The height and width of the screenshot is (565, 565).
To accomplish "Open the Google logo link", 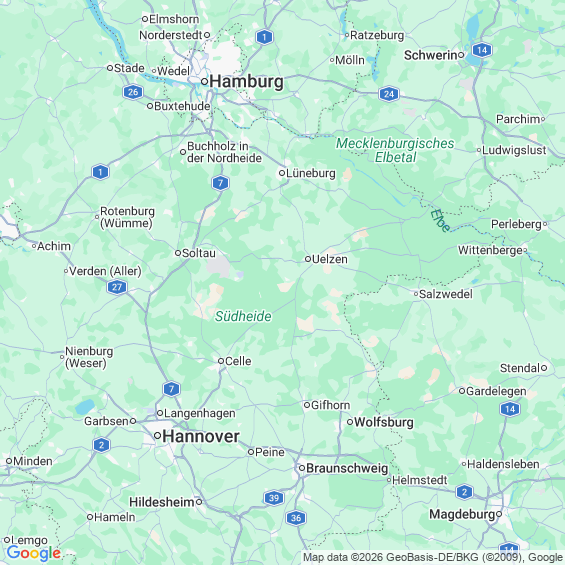I will click(34, 553).
